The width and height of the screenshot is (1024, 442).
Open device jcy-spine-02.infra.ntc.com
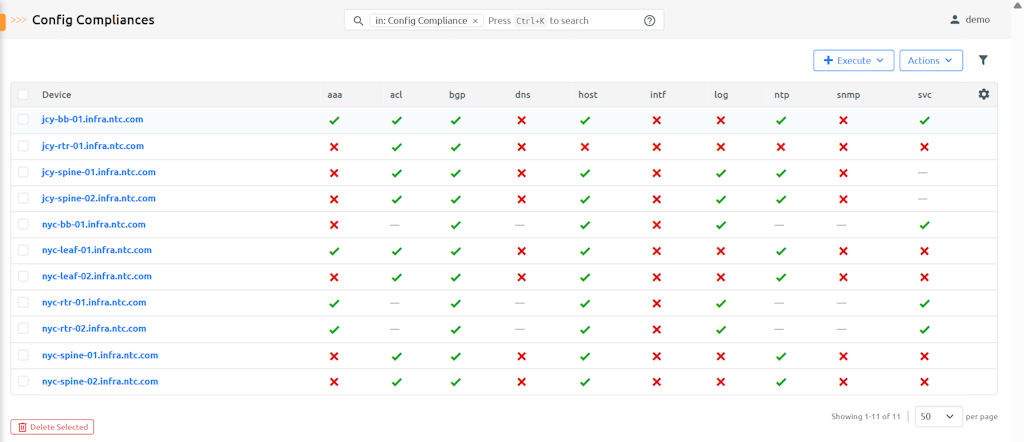99,198
